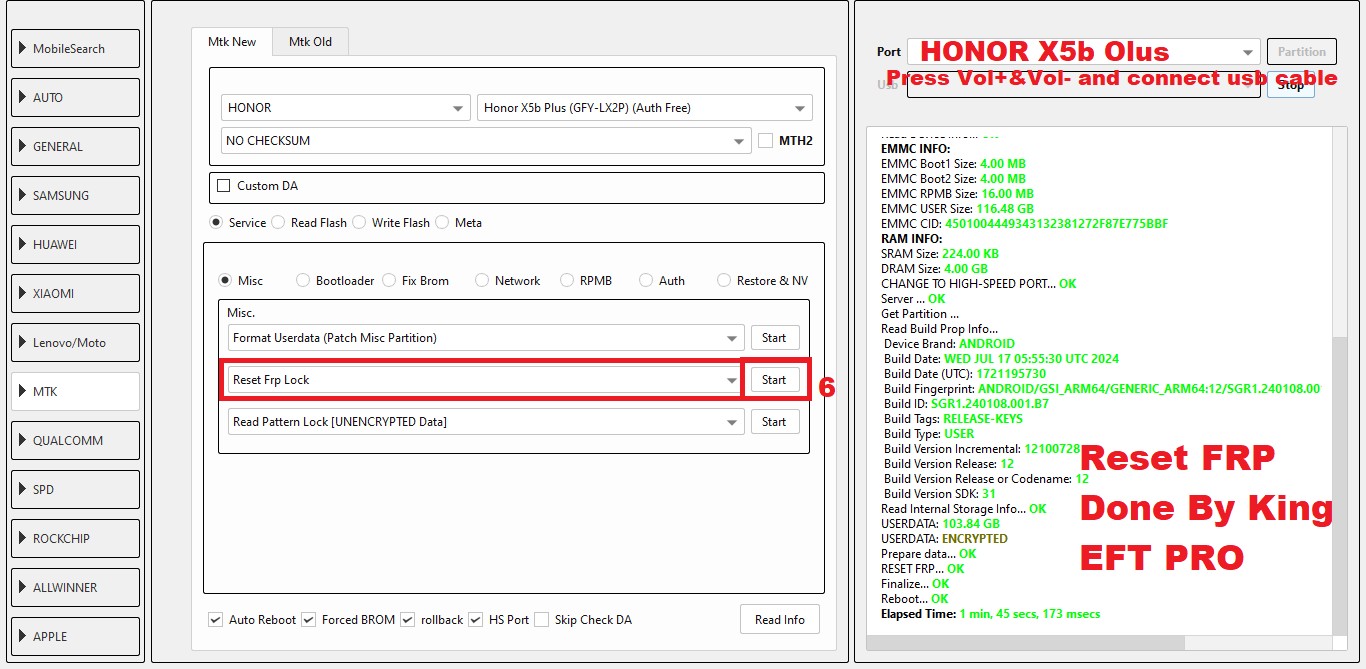Click the Device Brand: ANDROID log line

[x=949, y=344]
